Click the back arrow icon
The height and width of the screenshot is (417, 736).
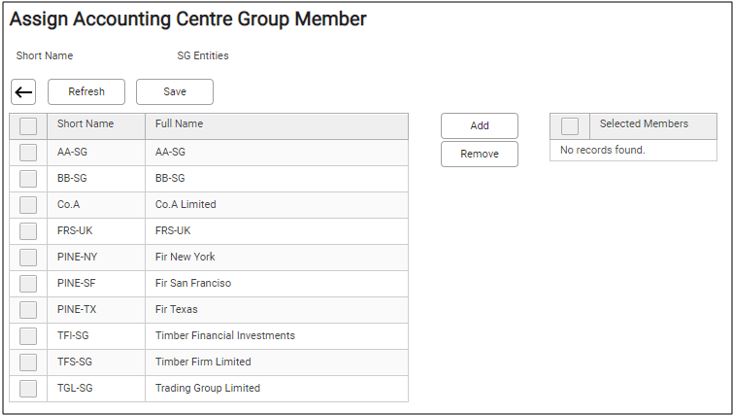24,92
